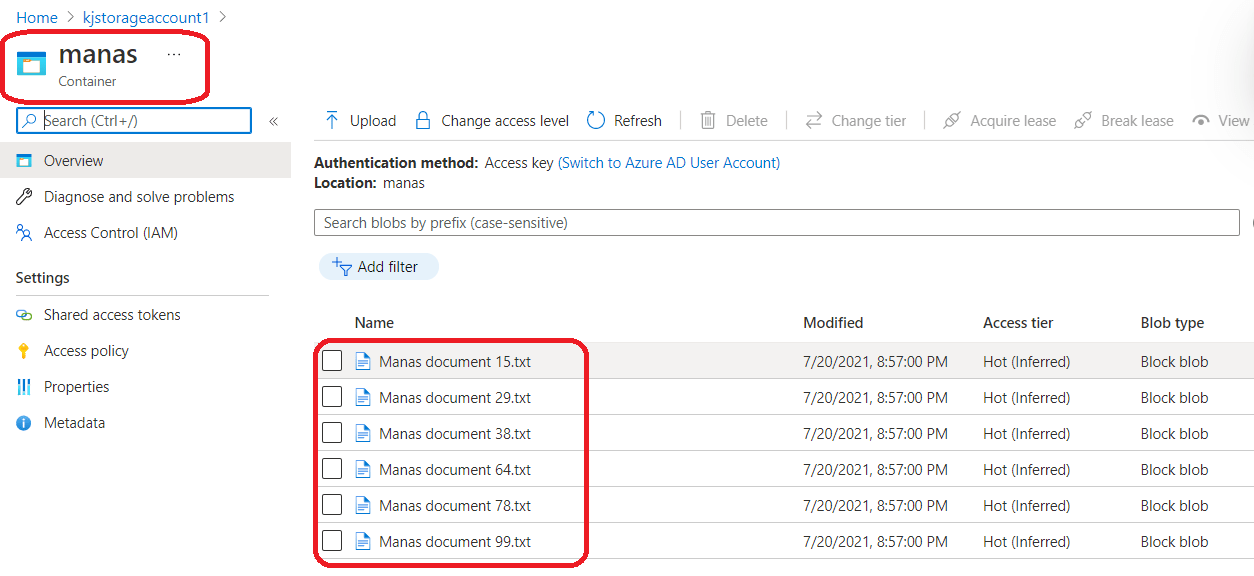This screenshot has height=576, width=1254.
Task: Click the file icon of Manas document 15.txt
Action: (363, 361)
